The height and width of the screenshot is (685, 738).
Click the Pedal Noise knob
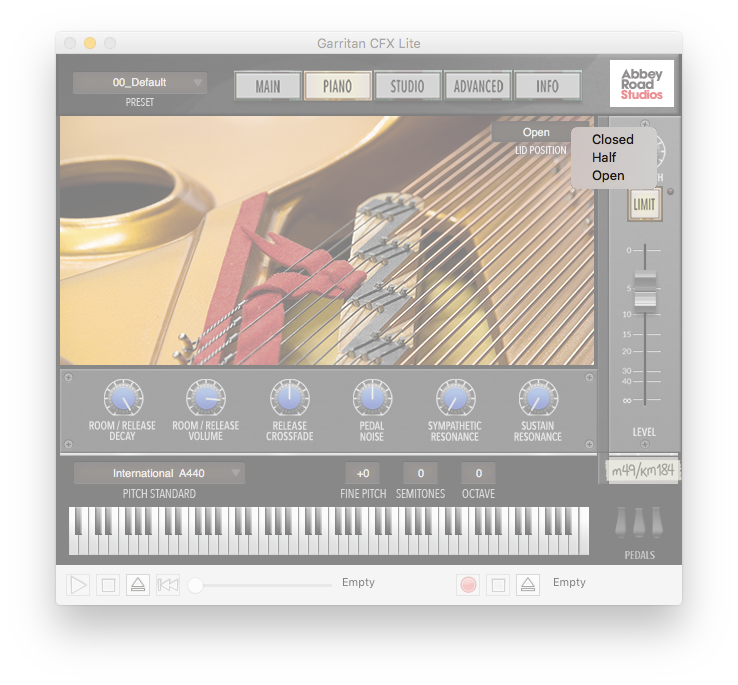click(x=372, y=398)
